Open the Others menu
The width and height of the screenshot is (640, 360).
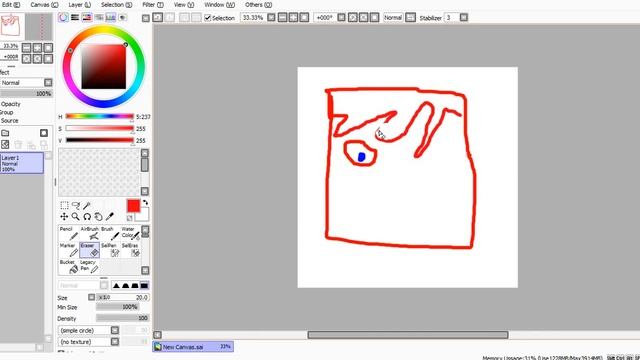pos(258,4)
